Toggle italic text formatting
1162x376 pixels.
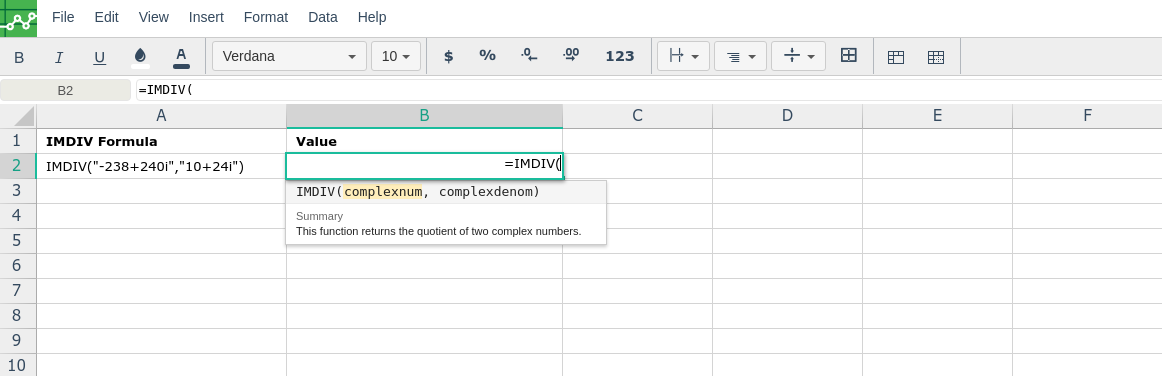(x=59, y=57)
